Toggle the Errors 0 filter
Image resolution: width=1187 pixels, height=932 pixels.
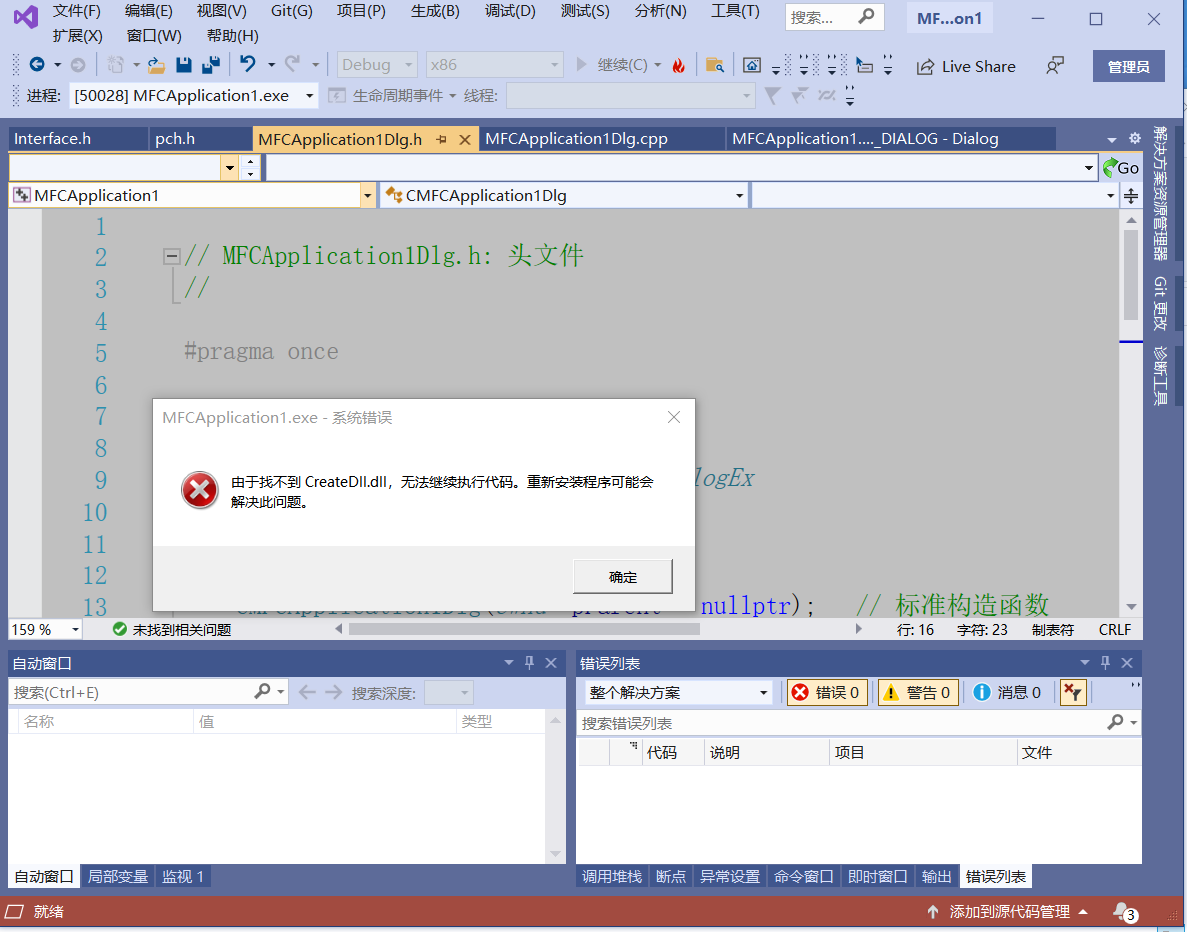pyautogui.click(x=827, y=692)
